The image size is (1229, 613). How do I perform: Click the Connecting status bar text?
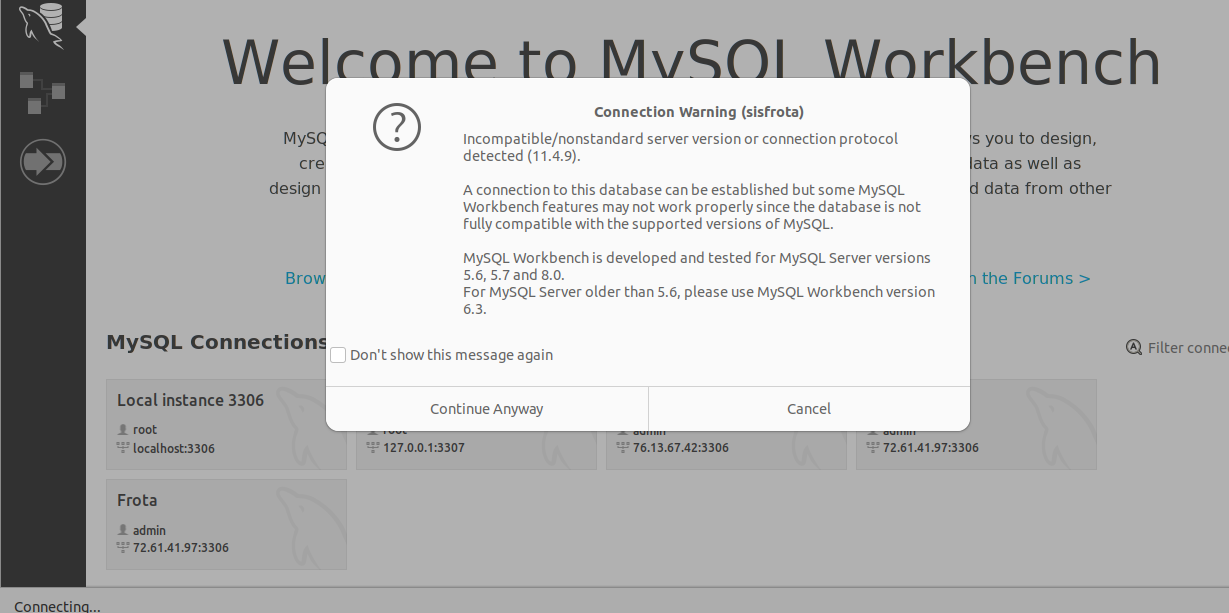click(57, 605)
